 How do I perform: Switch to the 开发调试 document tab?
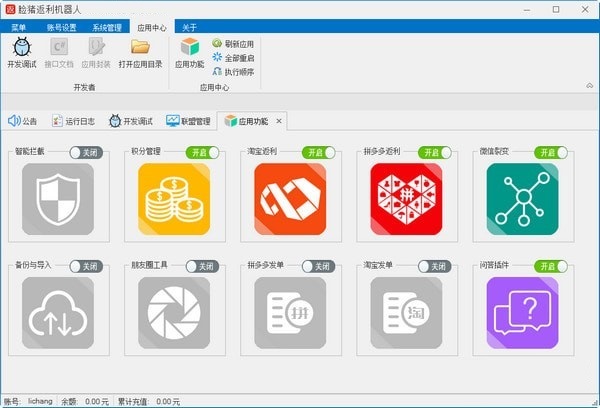tap(131, 121)
